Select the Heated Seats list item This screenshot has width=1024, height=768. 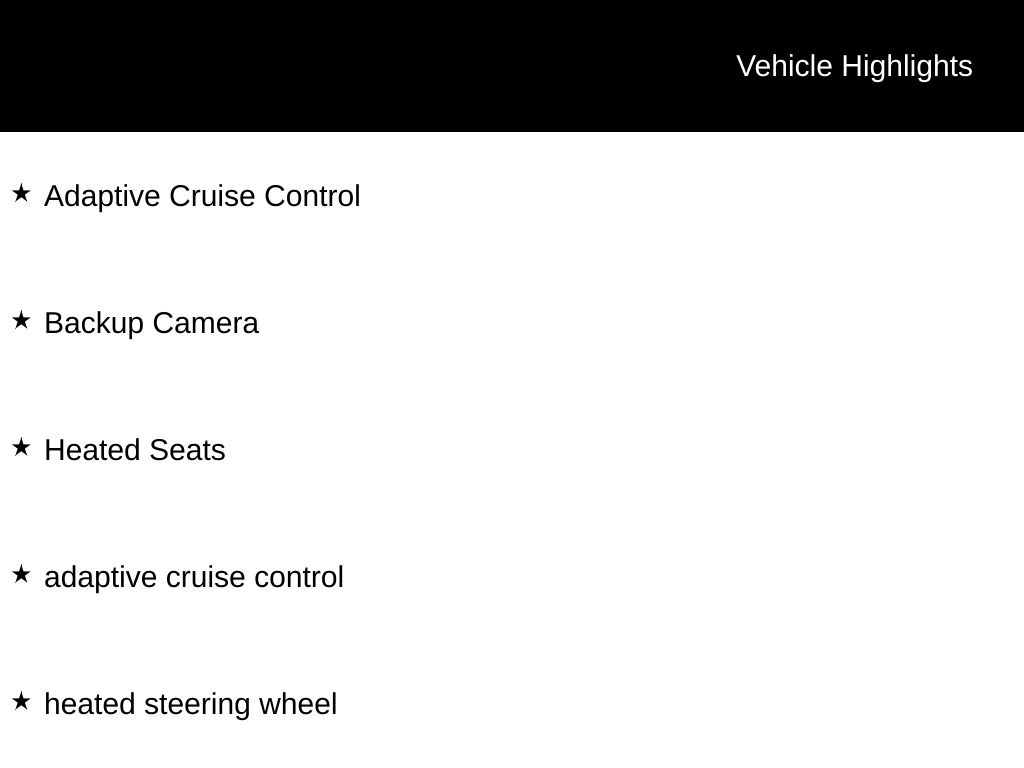135,450
